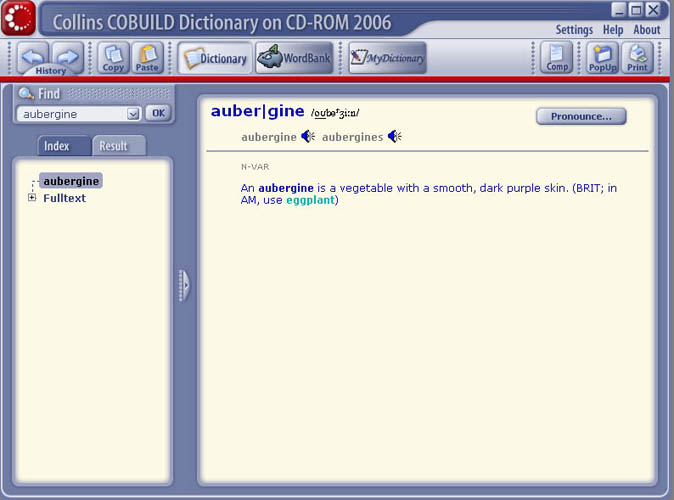Switch to Dictionary mode
Viewport: 674px width, 500px height.
215,58
